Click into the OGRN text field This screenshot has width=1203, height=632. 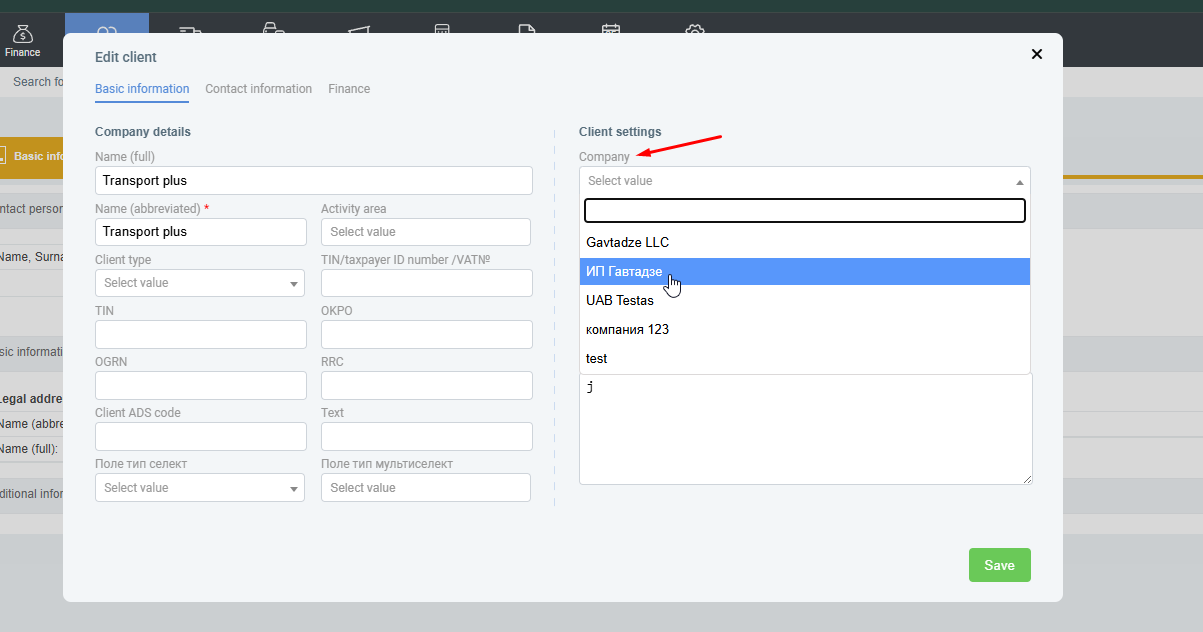click(200, 386)
